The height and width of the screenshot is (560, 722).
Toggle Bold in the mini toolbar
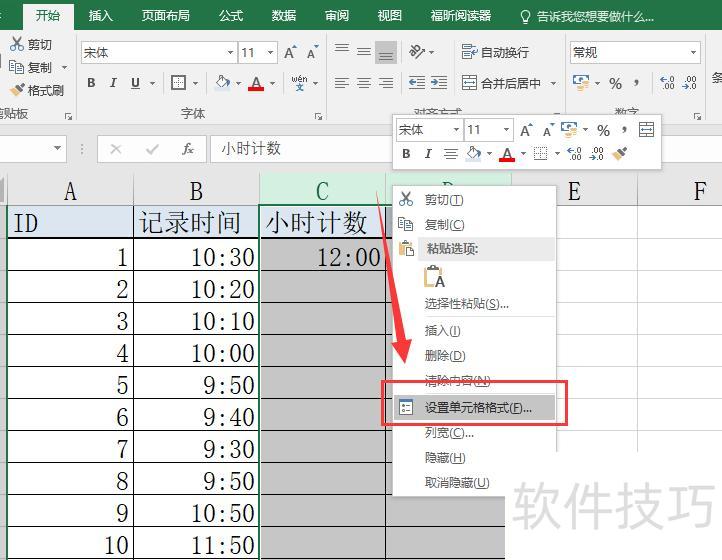coord(406,153)
